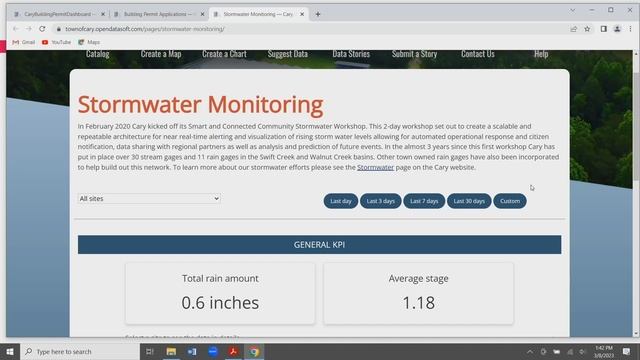The height and width of the screenshot is (360, 640).
Task: Open the Data Stories menu item
Action: coord(351,54)
